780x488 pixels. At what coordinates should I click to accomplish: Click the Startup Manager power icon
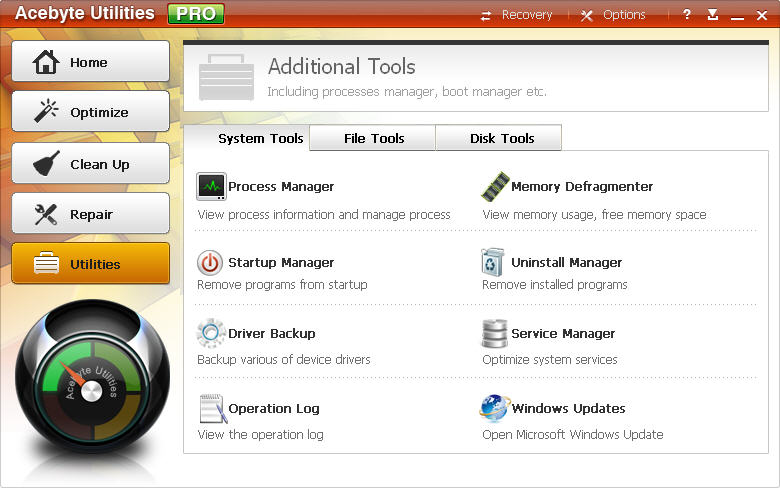click(210, 263)
